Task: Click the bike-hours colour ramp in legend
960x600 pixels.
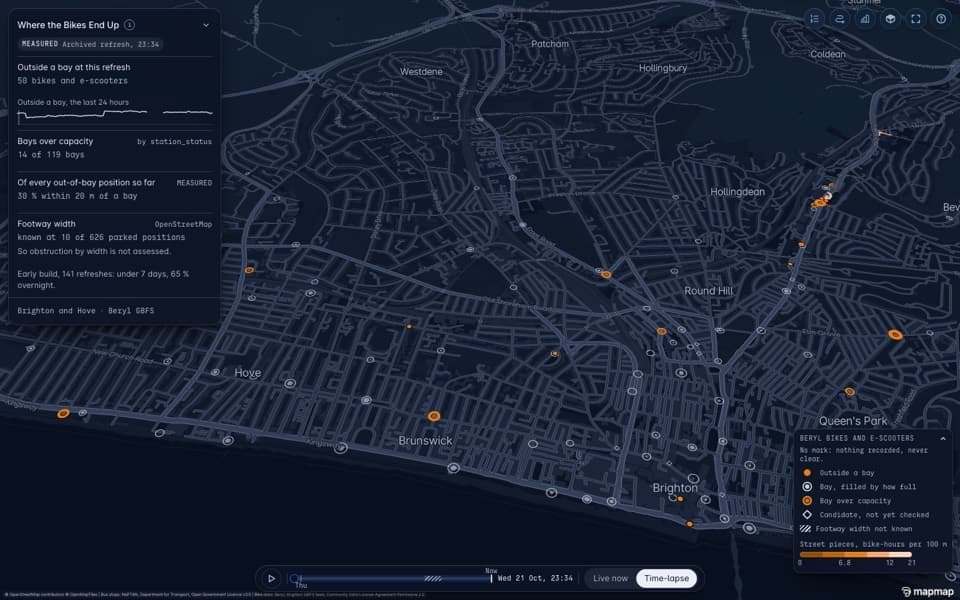Action: (855, 555)
